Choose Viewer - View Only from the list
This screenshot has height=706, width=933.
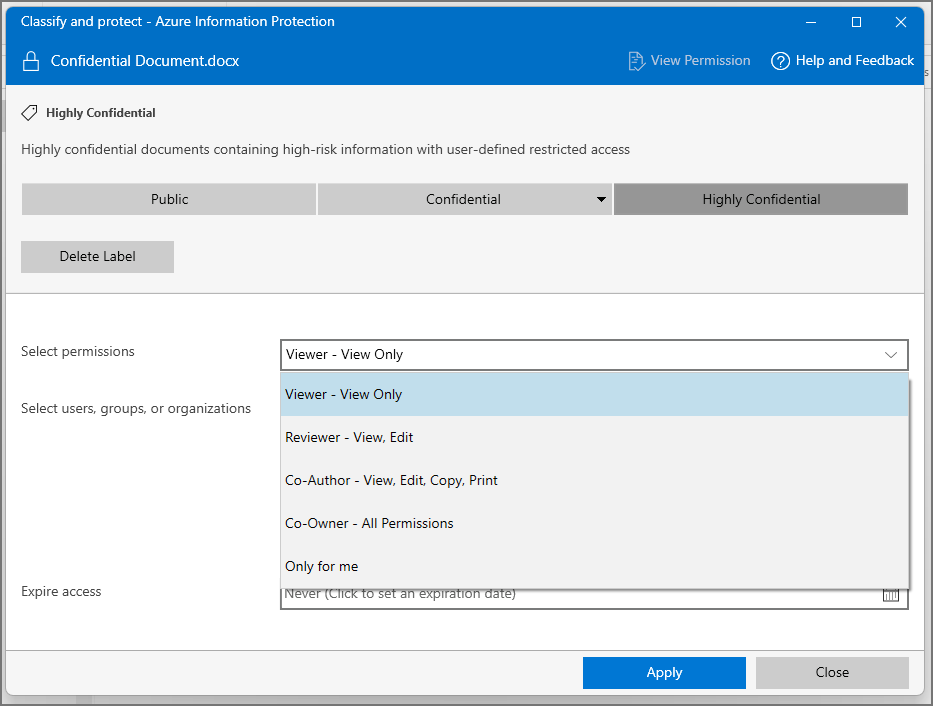[594, 394]
